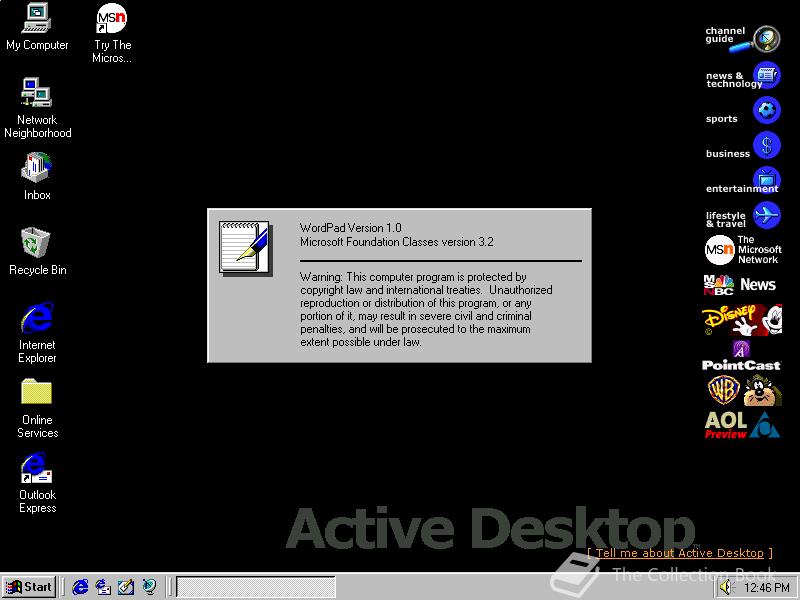Select the Recycle Bin icon
Image resolution: width=800 pixels, height=600 pixels.
pos(37,252)
